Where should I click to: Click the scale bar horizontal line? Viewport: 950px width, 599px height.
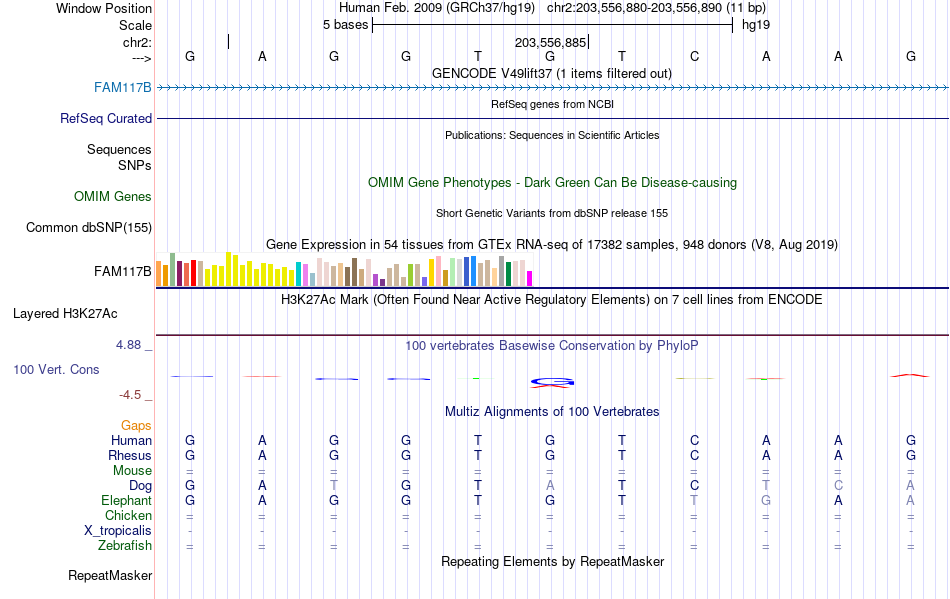coord(553,25)
